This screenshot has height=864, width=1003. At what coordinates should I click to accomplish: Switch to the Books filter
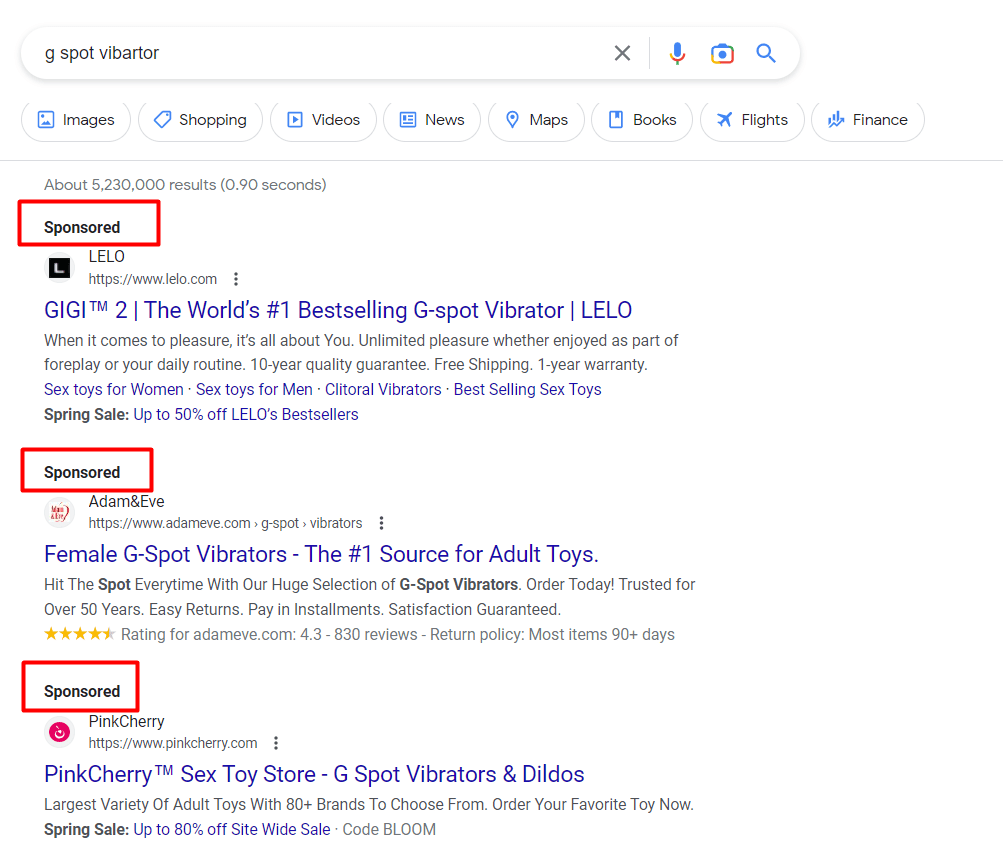coord(642,120)
